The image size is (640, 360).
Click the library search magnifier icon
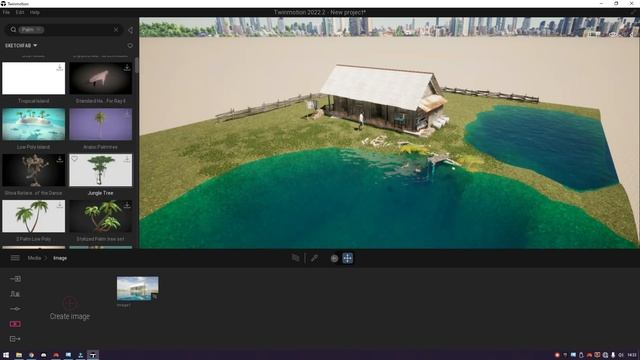13,30
